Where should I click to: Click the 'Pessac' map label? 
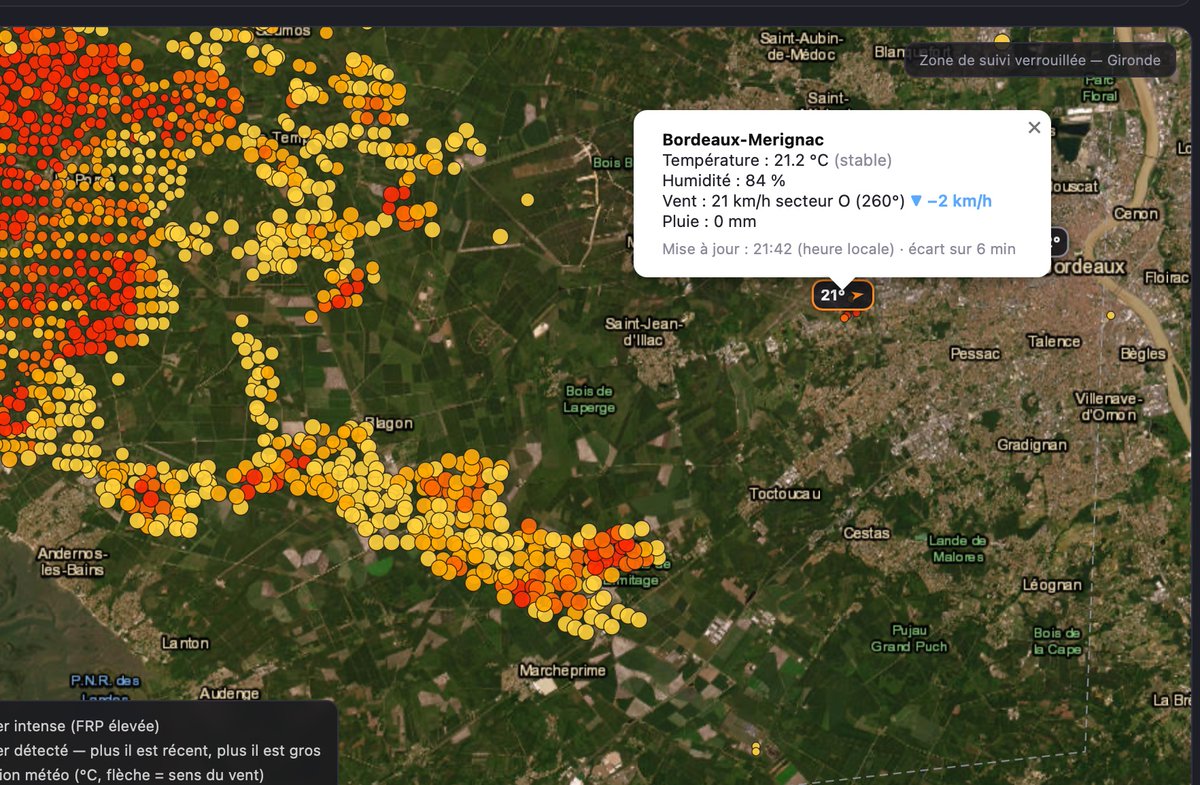coord(974,353)
